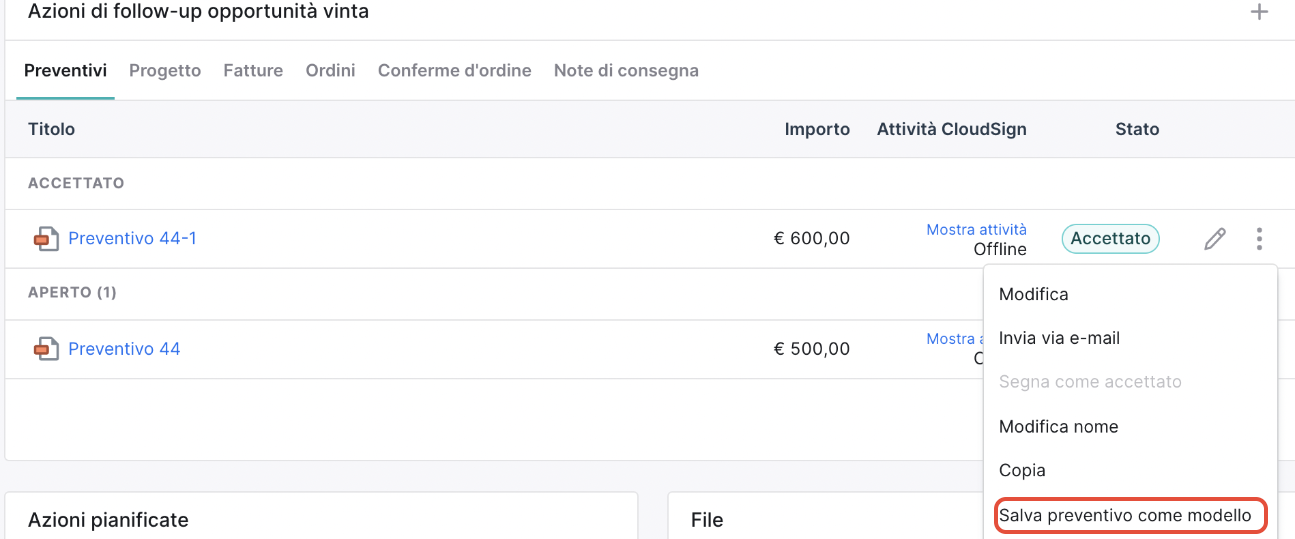Image resolution: width=1295 pixels, height=539 pixels.
Task: Open the Preventivo 44-1 link
Action: [x=132, y=239]
